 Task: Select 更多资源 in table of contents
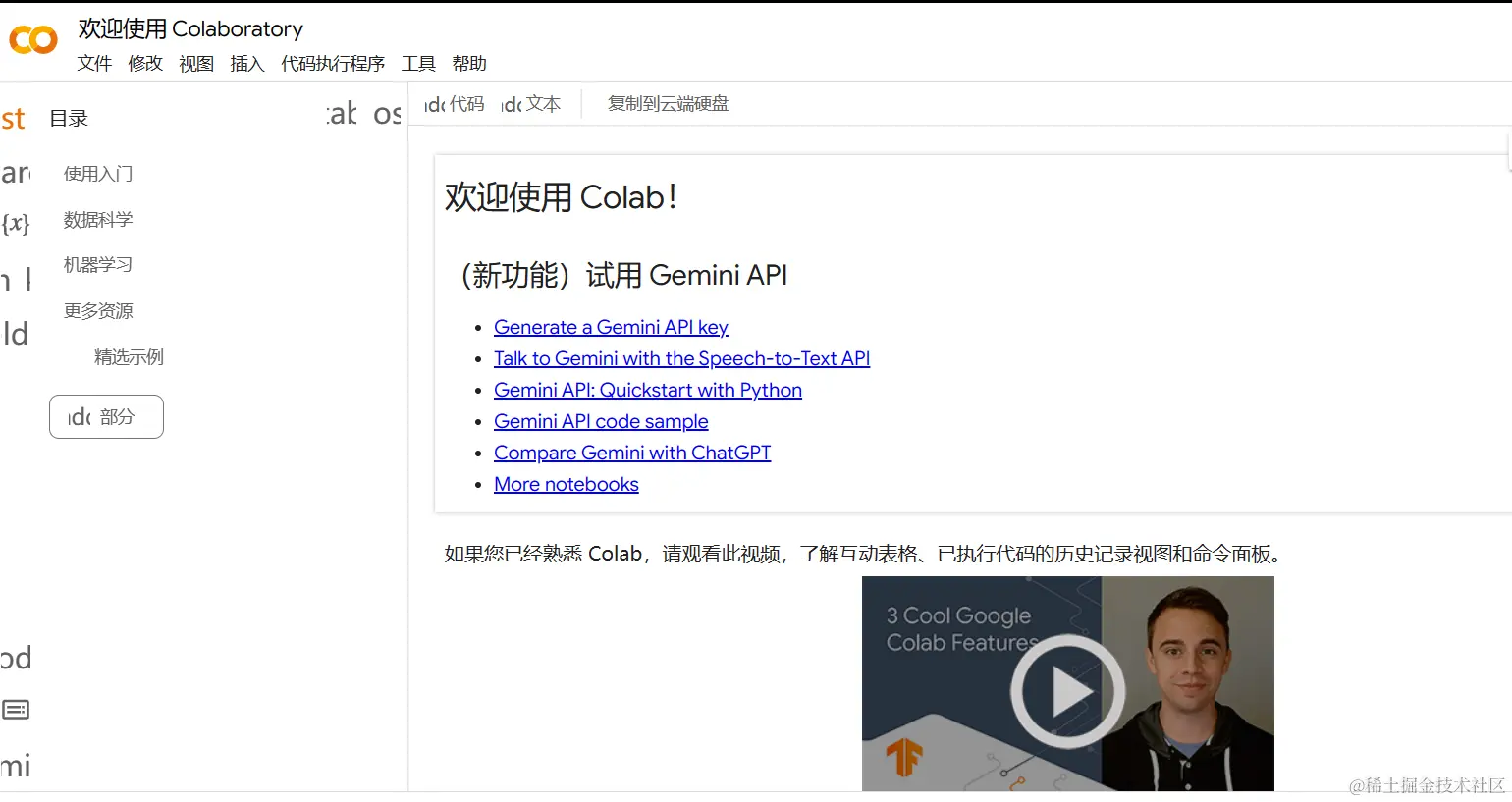point(98,311)
